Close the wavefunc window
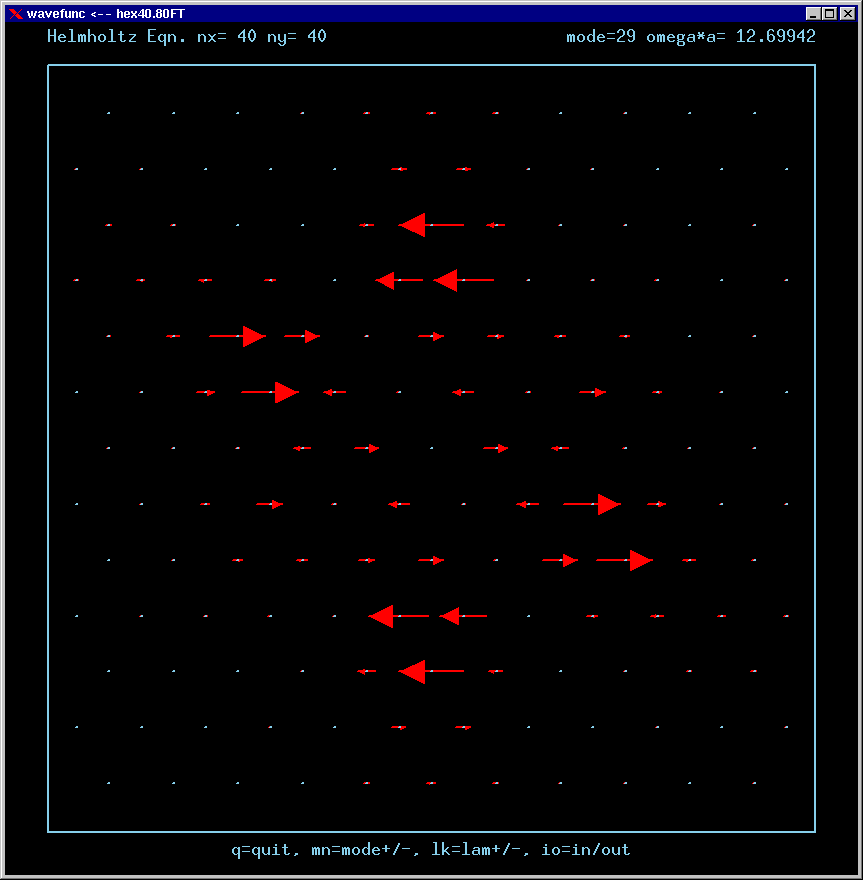This screenshot has width=863, height=880. point(846,13)
